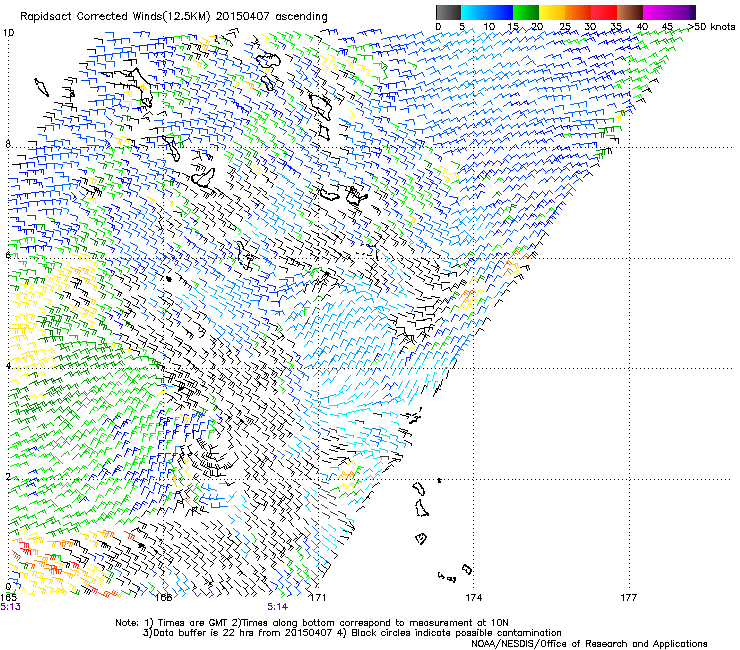Click the gray 0-5 knots color band

pos(448,12)
